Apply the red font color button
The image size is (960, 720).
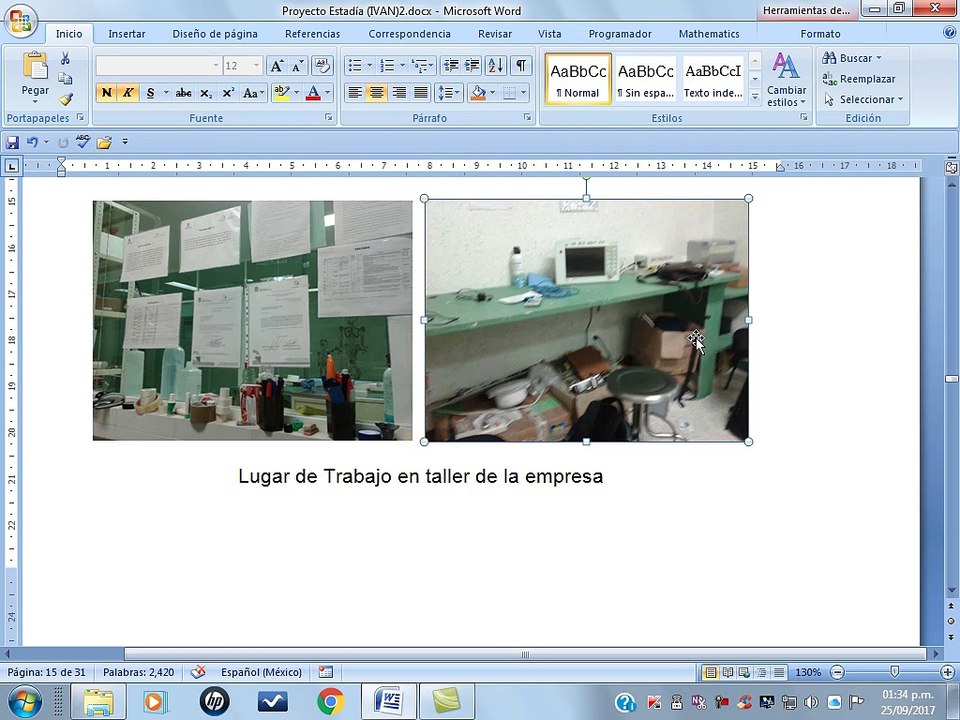(313, 93)
